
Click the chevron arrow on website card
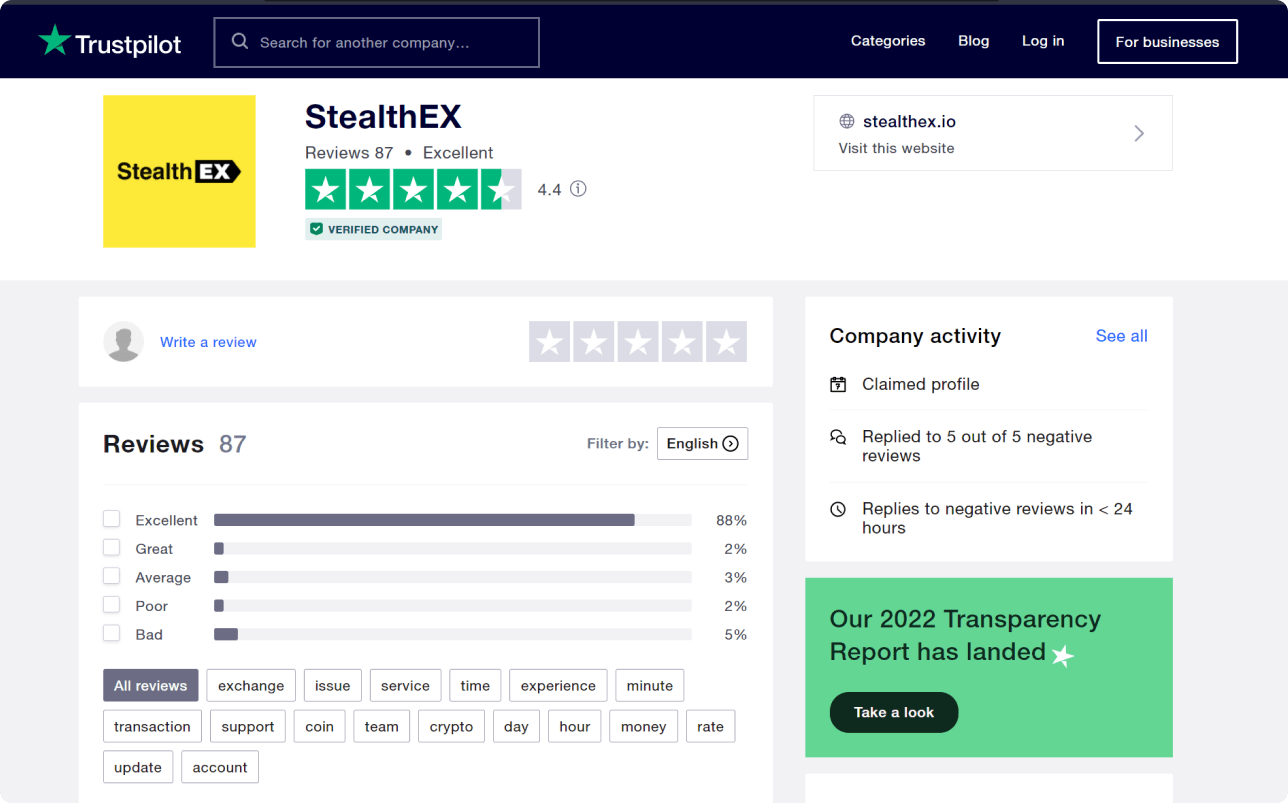click(x=1139, y=133)
